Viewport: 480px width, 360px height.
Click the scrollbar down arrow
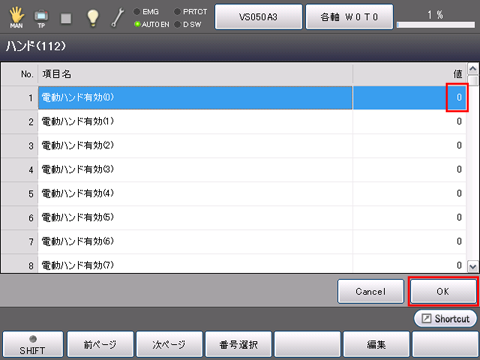(x=473, y=266)
